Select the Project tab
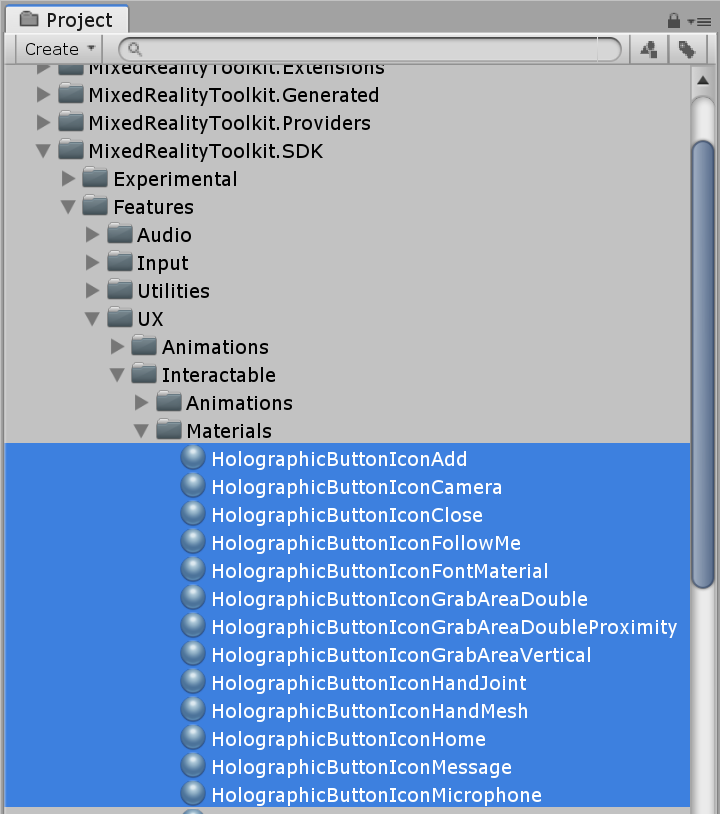 click(x=67, y=20)
